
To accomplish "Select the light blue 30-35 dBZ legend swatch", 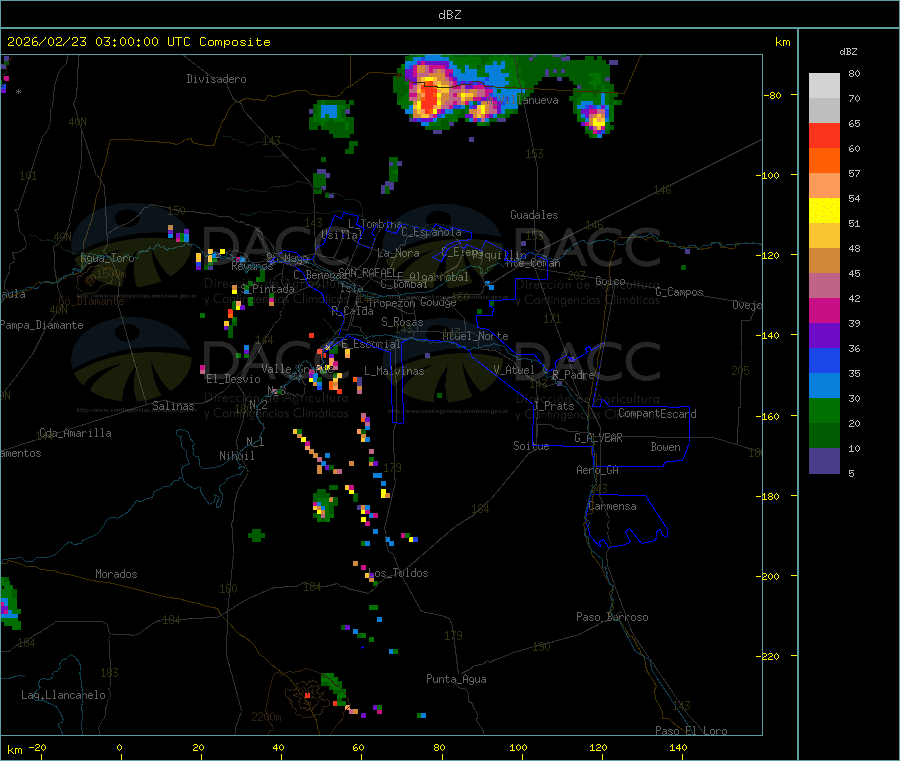I will click(824, 386).
